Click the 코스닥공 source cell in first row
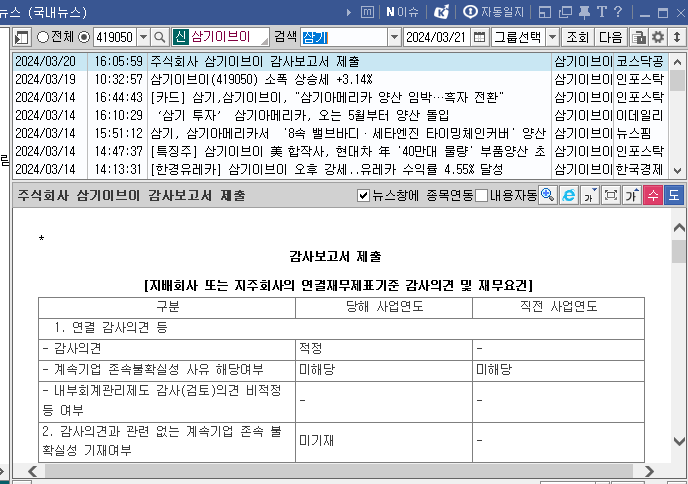This screenshot has height=484, width=688. [x=640, y=62]
